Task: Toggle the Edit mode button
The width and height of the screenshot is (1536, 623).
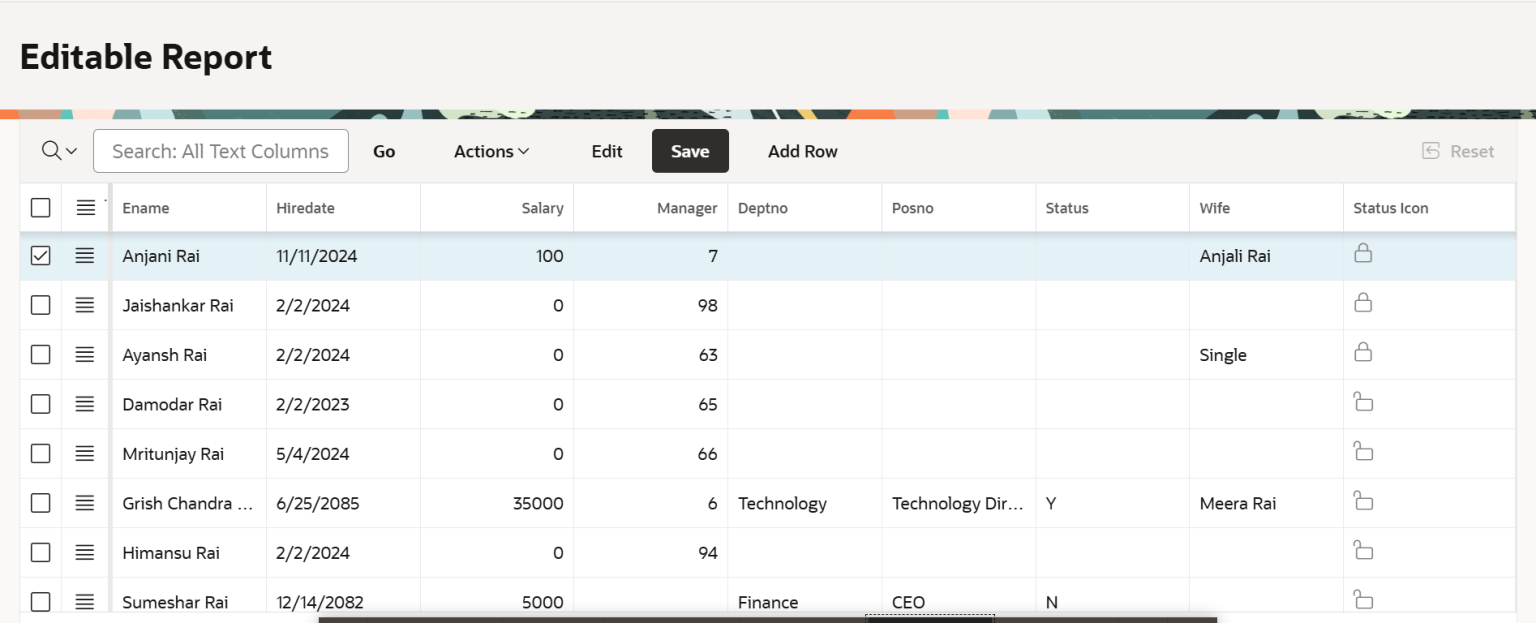Action: [x=607, y=151]
